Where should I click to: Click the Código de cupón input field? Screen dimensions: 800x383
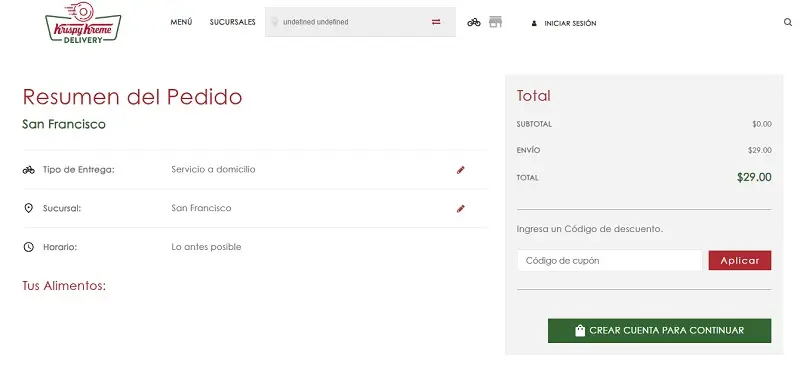(x=610, y=261)
